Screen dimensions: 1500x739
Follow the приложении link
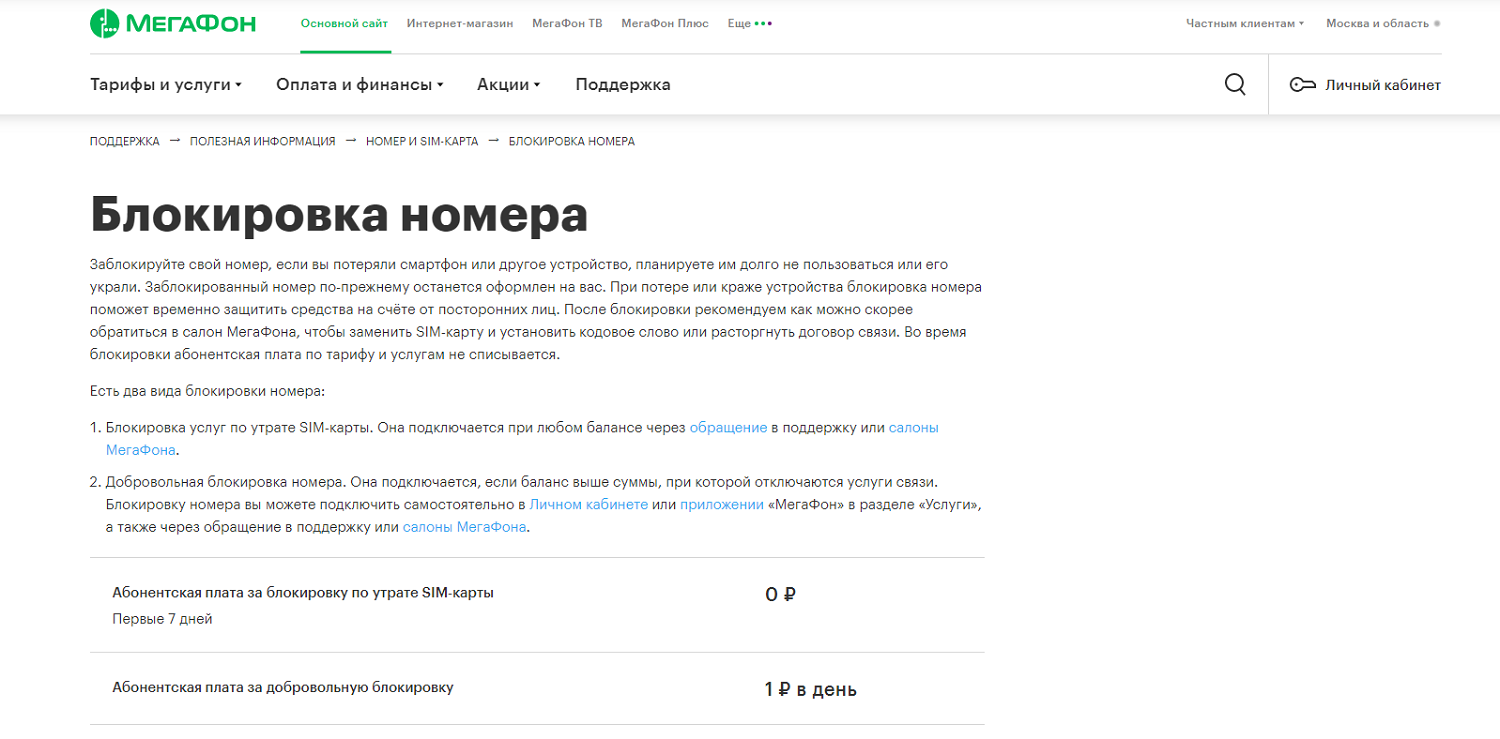722,504
